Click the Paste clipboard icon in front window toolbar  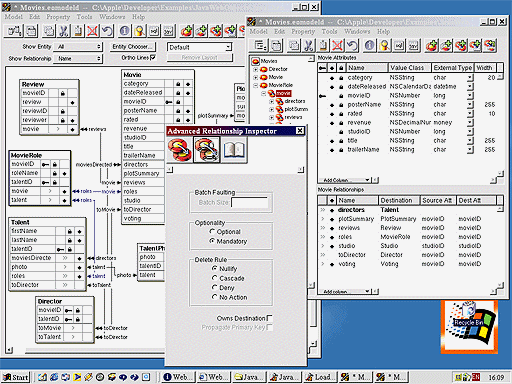(x=323, y=45)
